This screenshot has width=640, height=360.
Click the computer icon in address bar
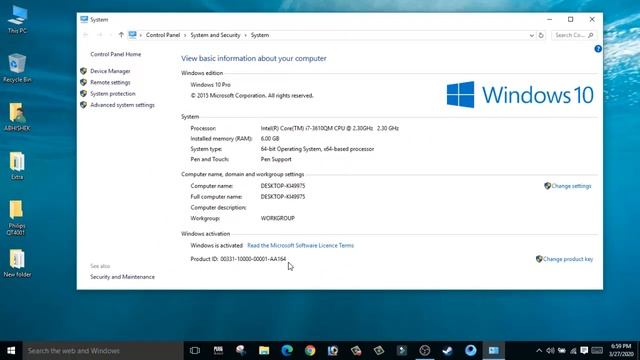(x=132, y=35)
